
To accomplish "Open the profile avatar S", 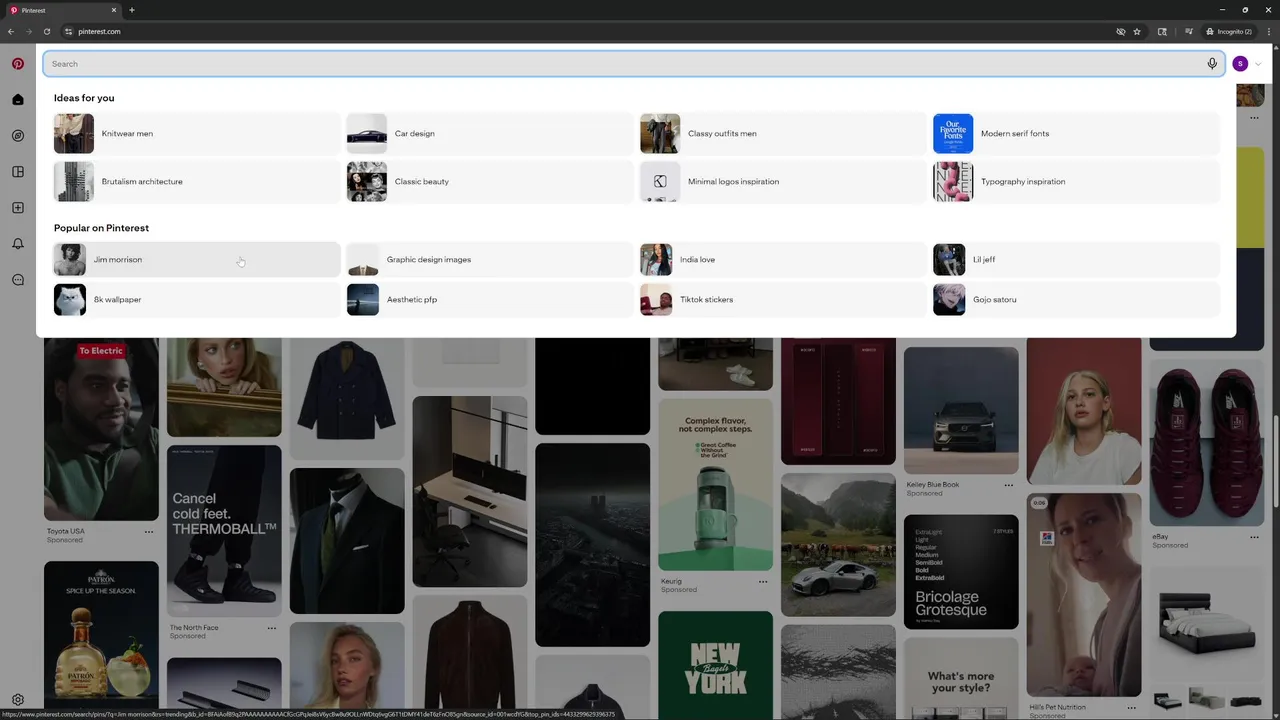I will point(1240,63).
